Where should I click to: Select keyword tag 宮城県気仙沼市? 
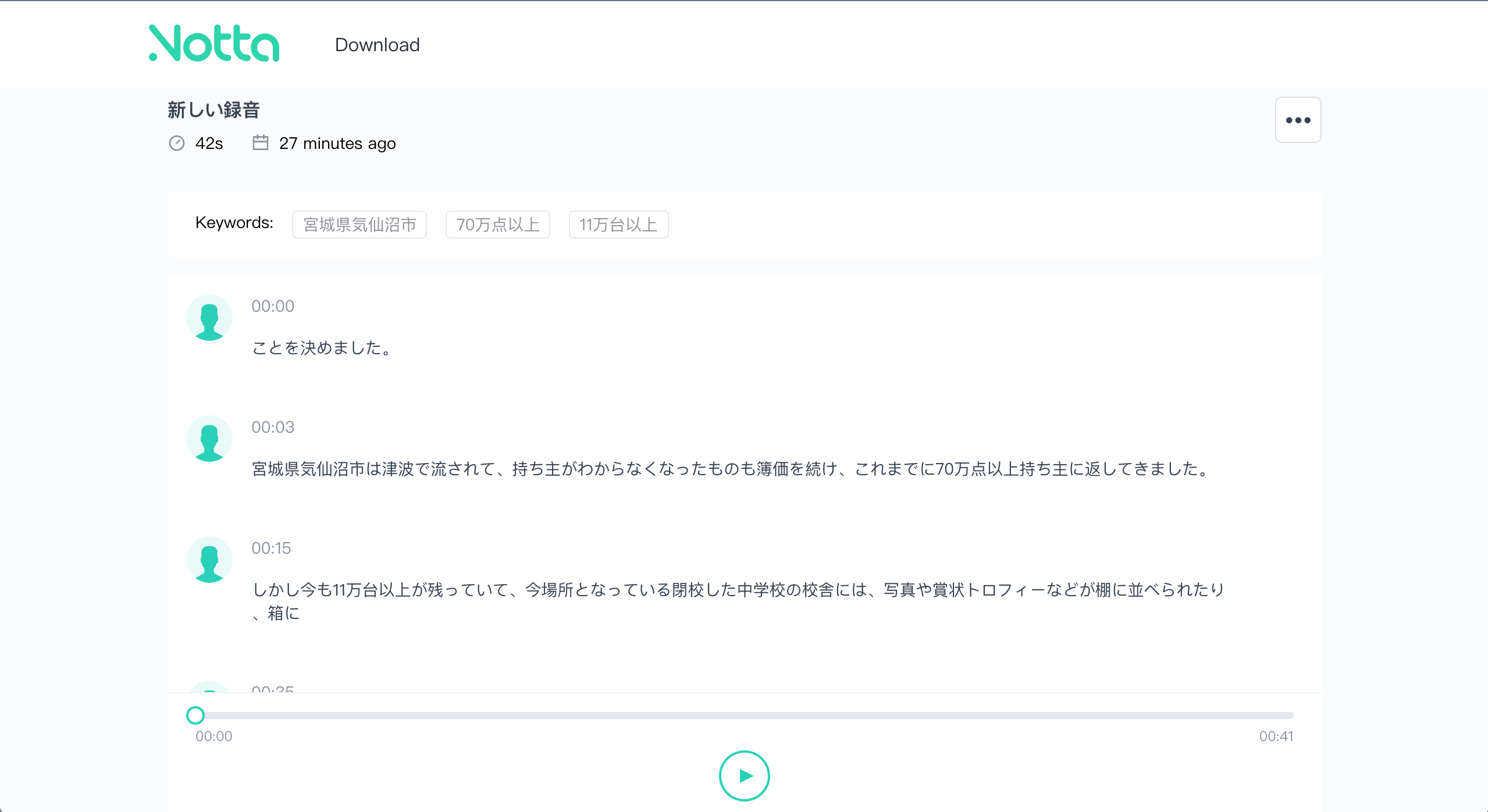click(359, 225)
